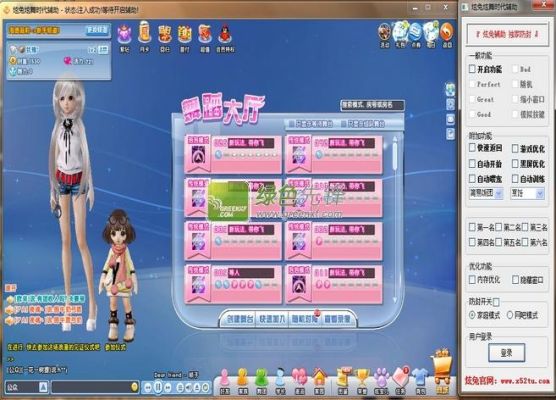
Task: Select the first room card in the top-left slot
Action: coord(233,154)
